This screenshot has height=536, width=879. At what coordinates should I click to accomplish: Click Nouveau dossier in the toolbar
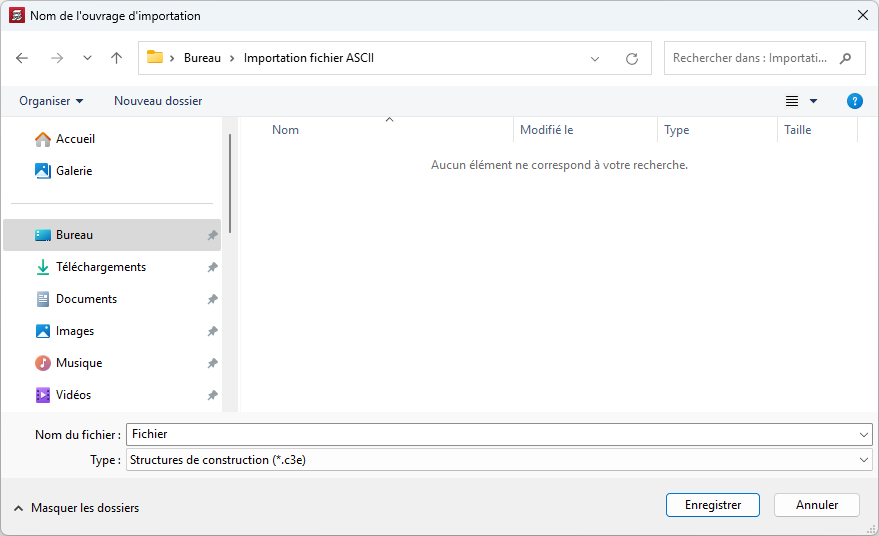coord(158,101)
